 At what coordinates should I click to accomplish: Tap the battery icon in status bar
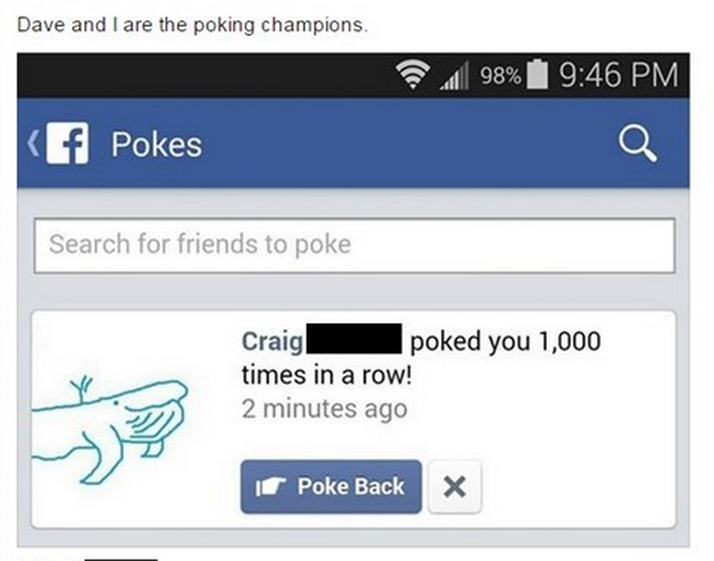coord(539,75)
